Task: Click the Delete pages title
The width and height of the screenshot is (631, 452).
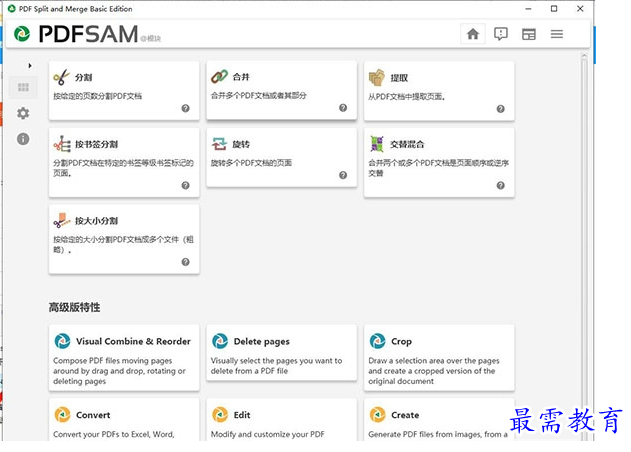Action: pos(262,342)
